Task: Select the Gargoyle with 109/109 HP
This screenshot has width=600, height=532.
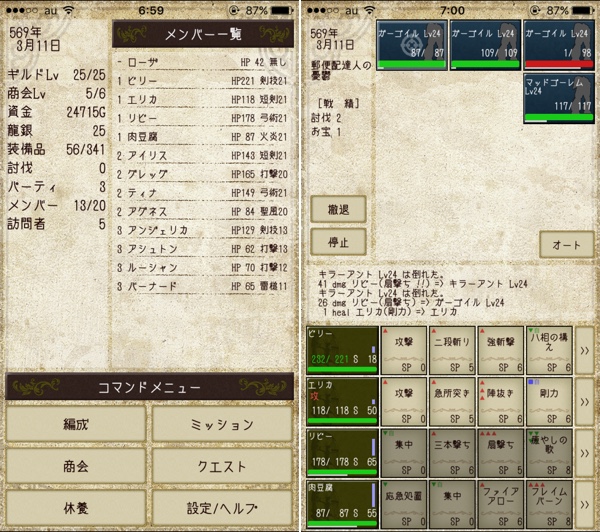Action: [485, 45]
